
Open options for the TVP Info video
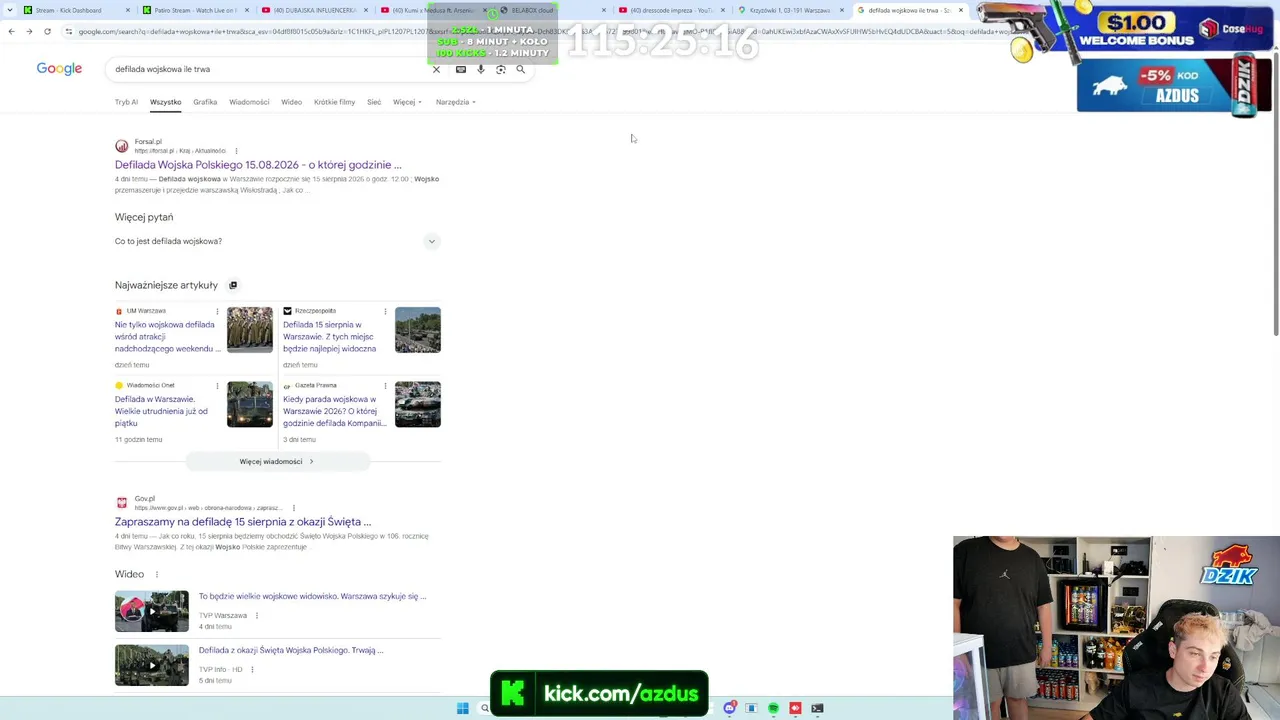tap(252, 669)
